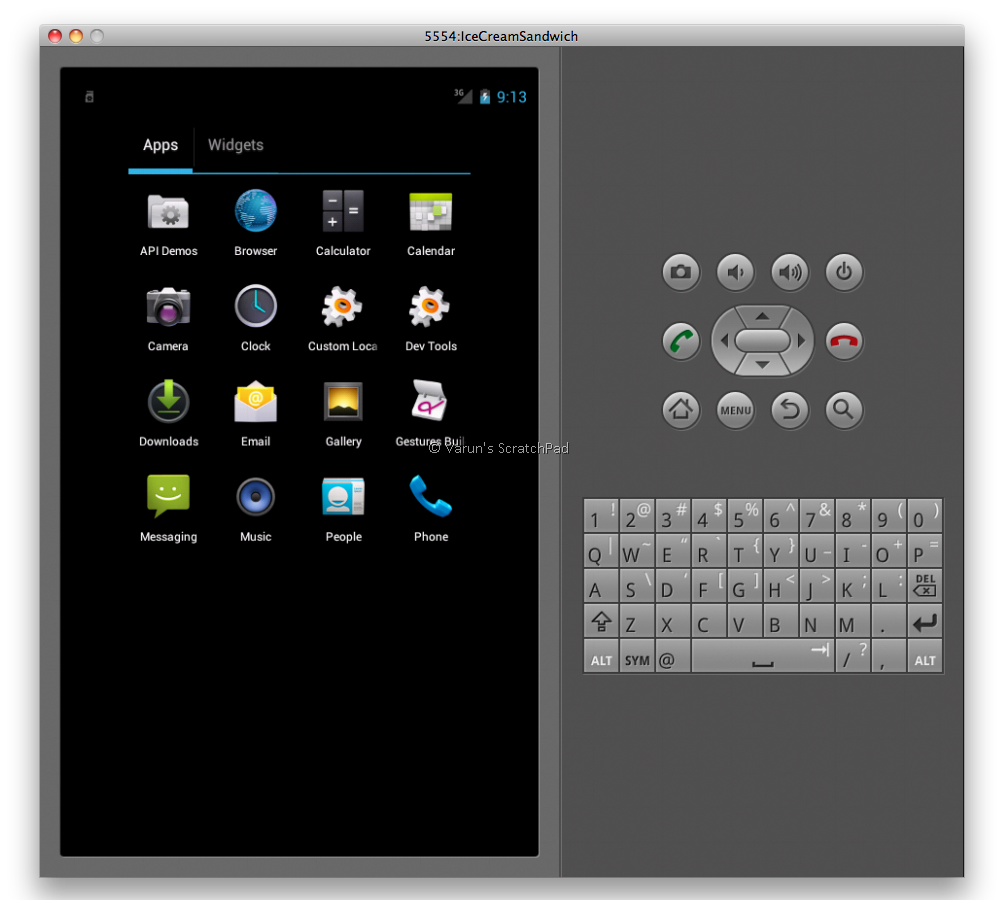Open the Email app
Viewport: 1004px width, 900px height.
255,414
